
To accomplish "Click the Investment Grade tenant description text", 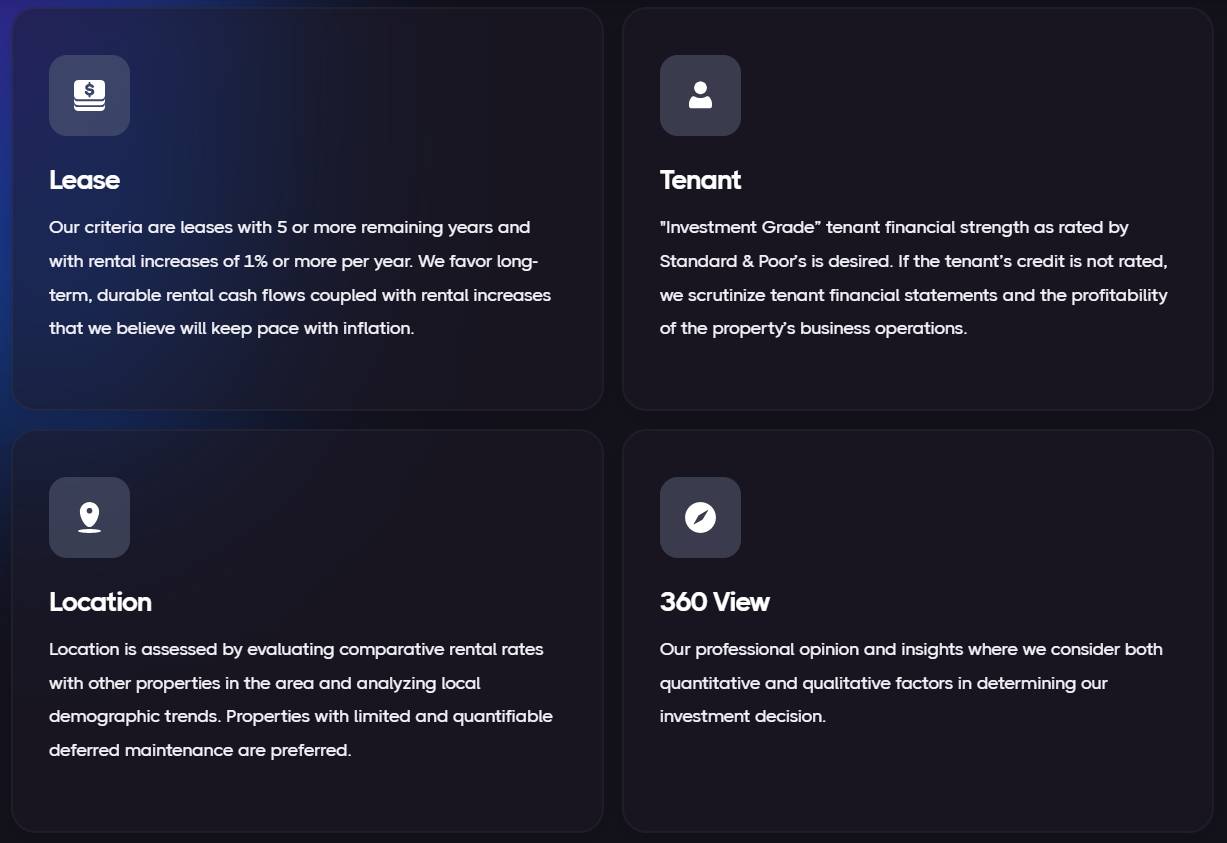I will click(x=914, y=278).
